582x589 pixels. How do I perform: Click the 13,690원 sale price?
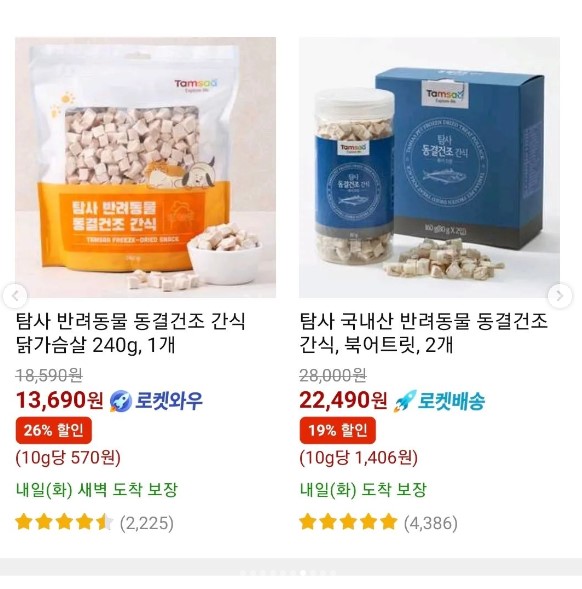[59, 400]
